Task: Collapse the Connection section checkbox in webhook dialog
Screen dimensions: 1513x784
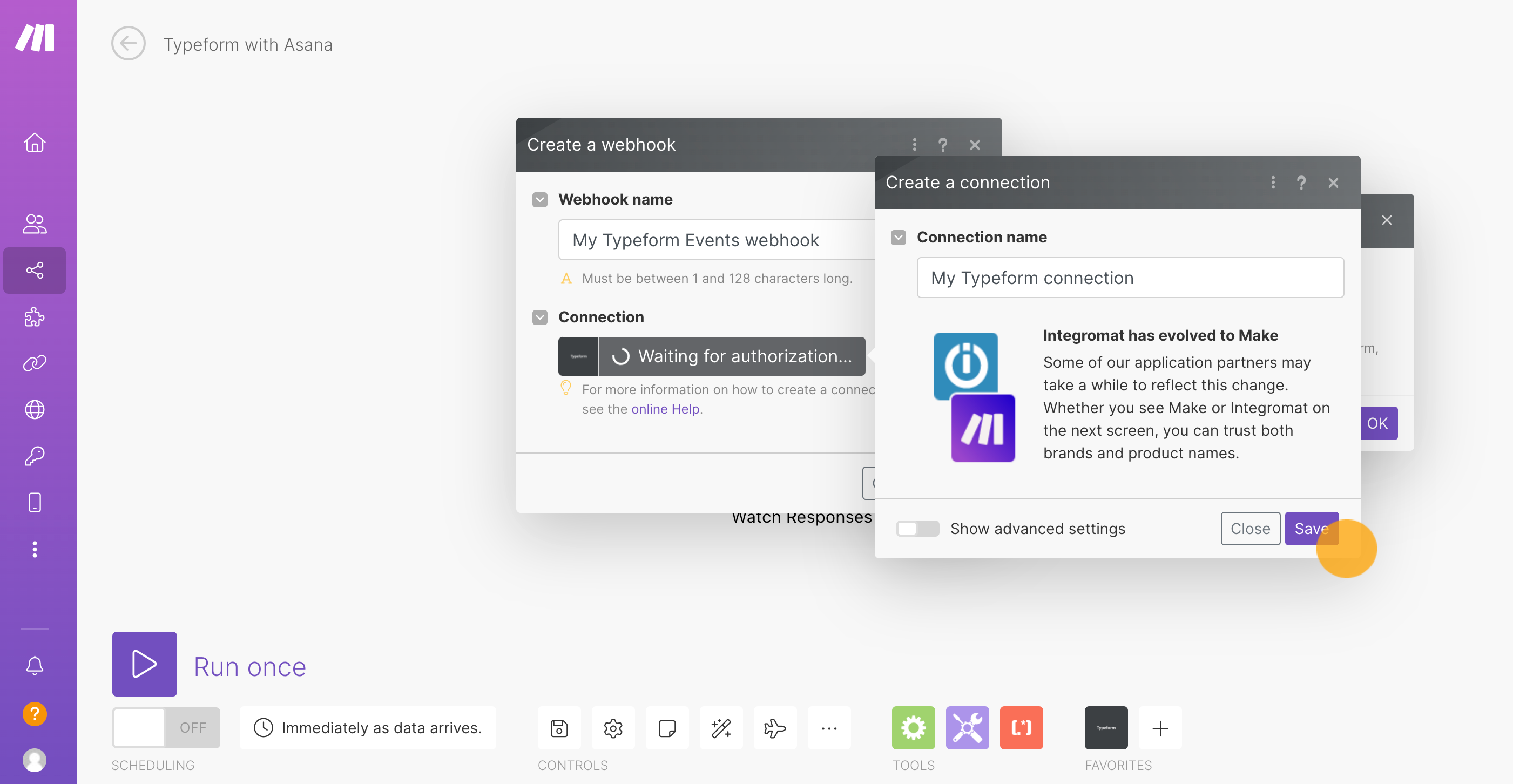Action: pyautogui.click(x=540, y=317)
